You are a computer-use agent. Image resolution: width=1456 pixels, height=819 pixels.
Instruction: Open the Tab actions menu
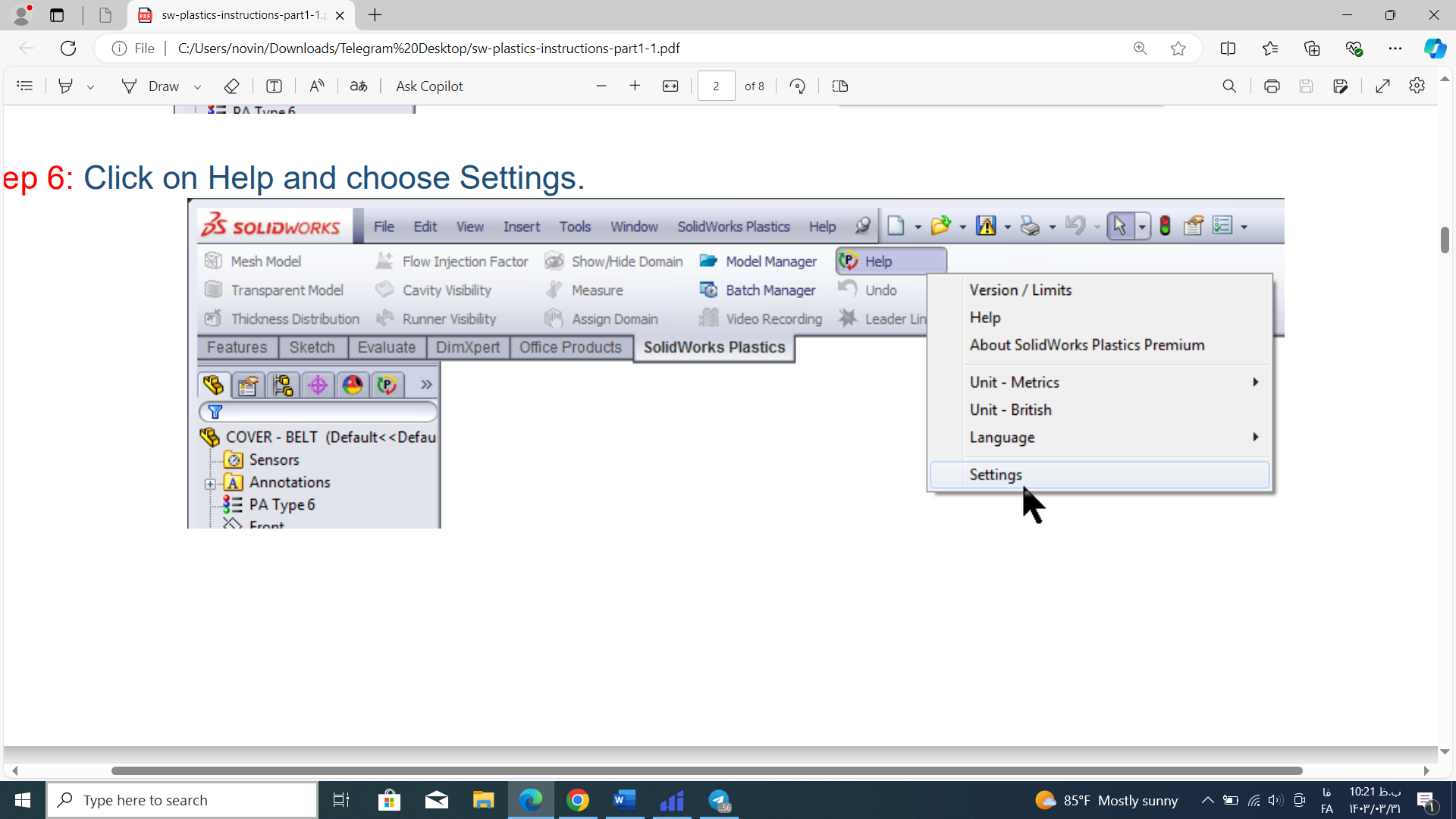click(57, 15)
